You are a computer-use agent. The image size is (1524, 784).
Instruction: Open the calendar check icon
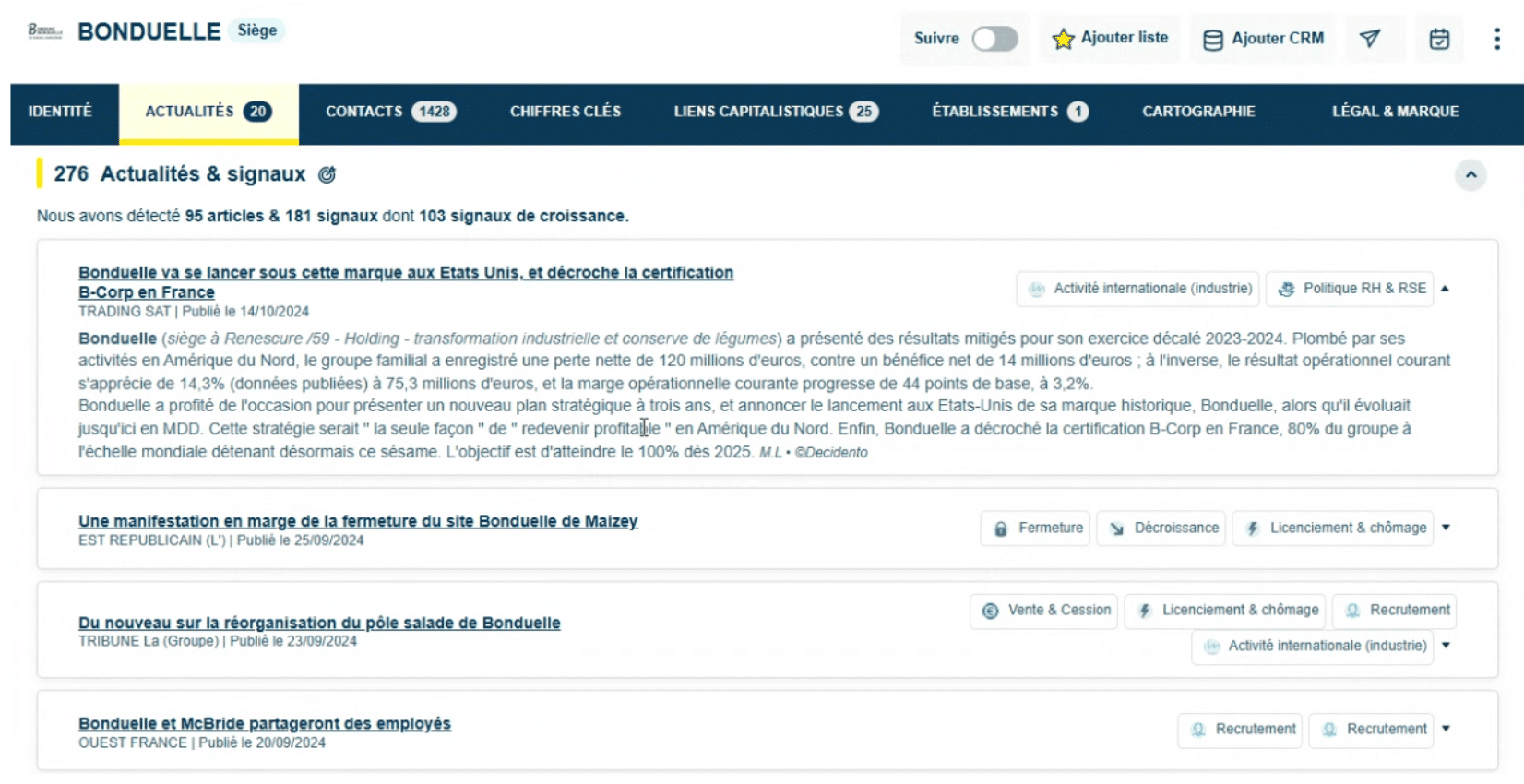pyautogui.click(x=1439, y=39)
